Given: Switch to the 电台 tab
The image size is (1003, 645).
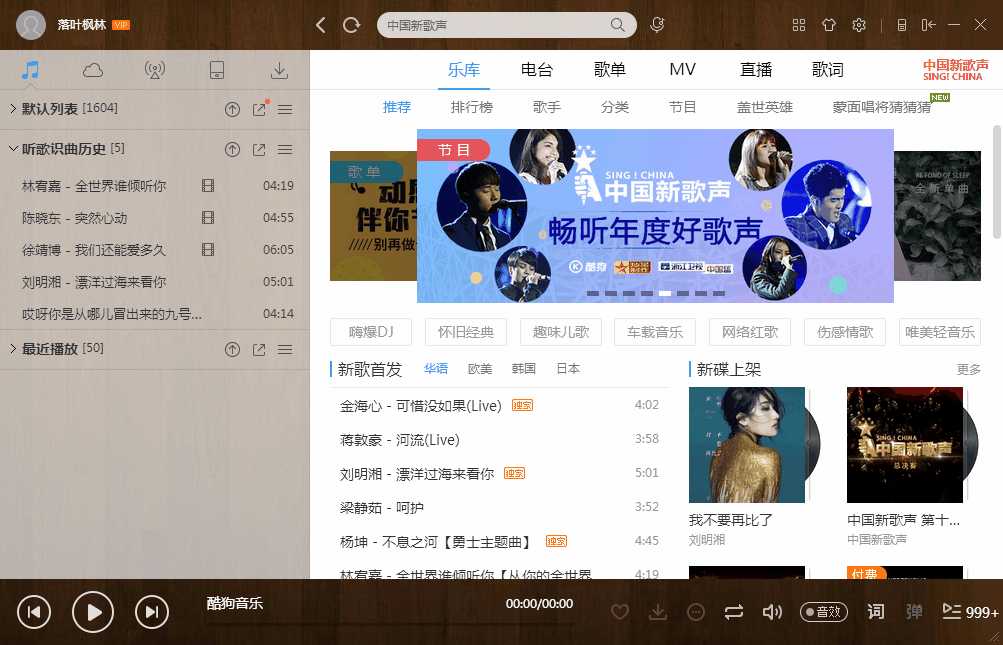Looking at the screenshot, I should tap(537, 70).
